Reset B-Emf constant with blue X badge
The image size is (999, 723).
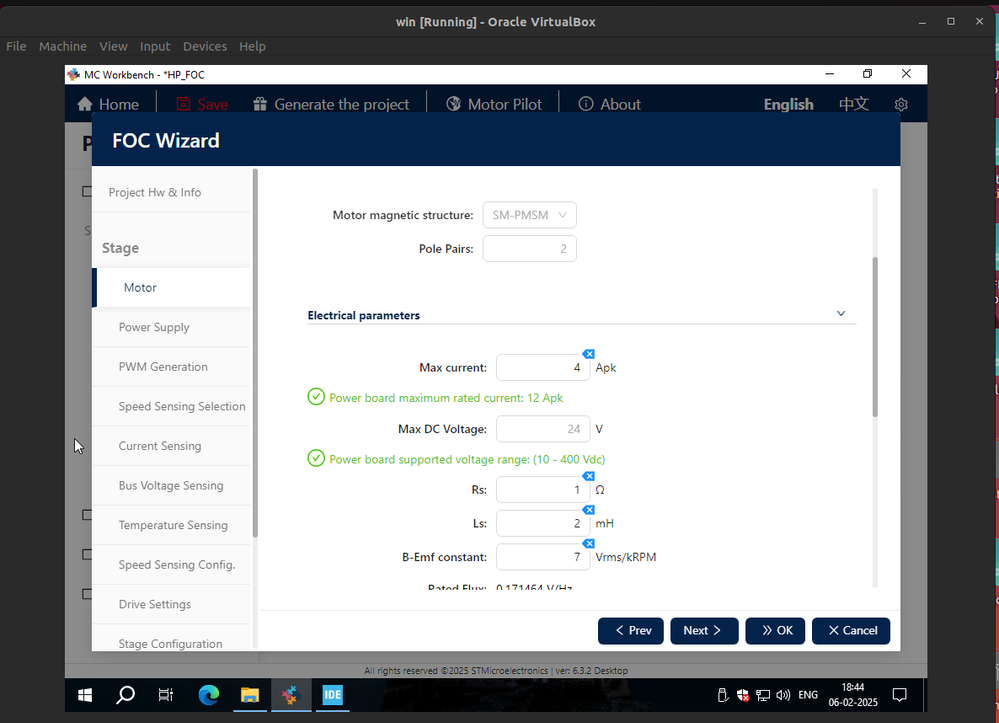pyautogui.click(x=589, y=543)
